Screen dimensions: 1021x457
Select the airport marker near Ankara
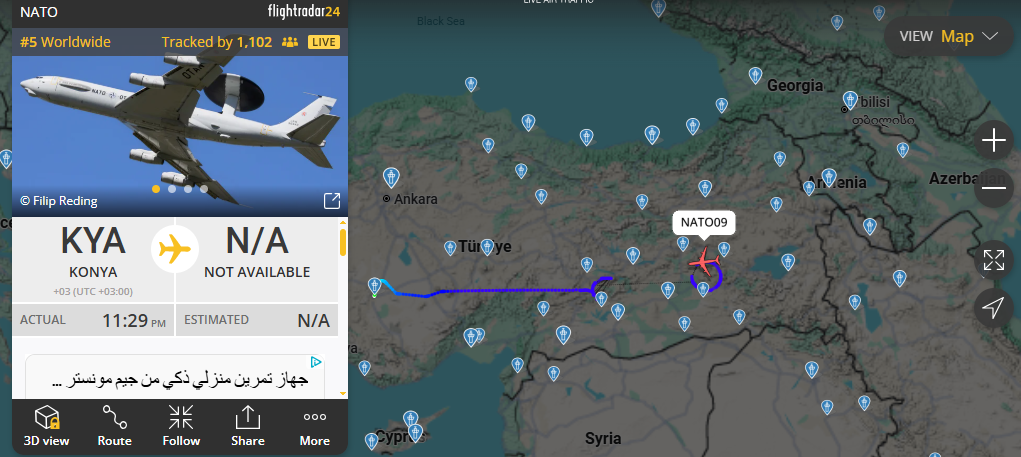391,177
